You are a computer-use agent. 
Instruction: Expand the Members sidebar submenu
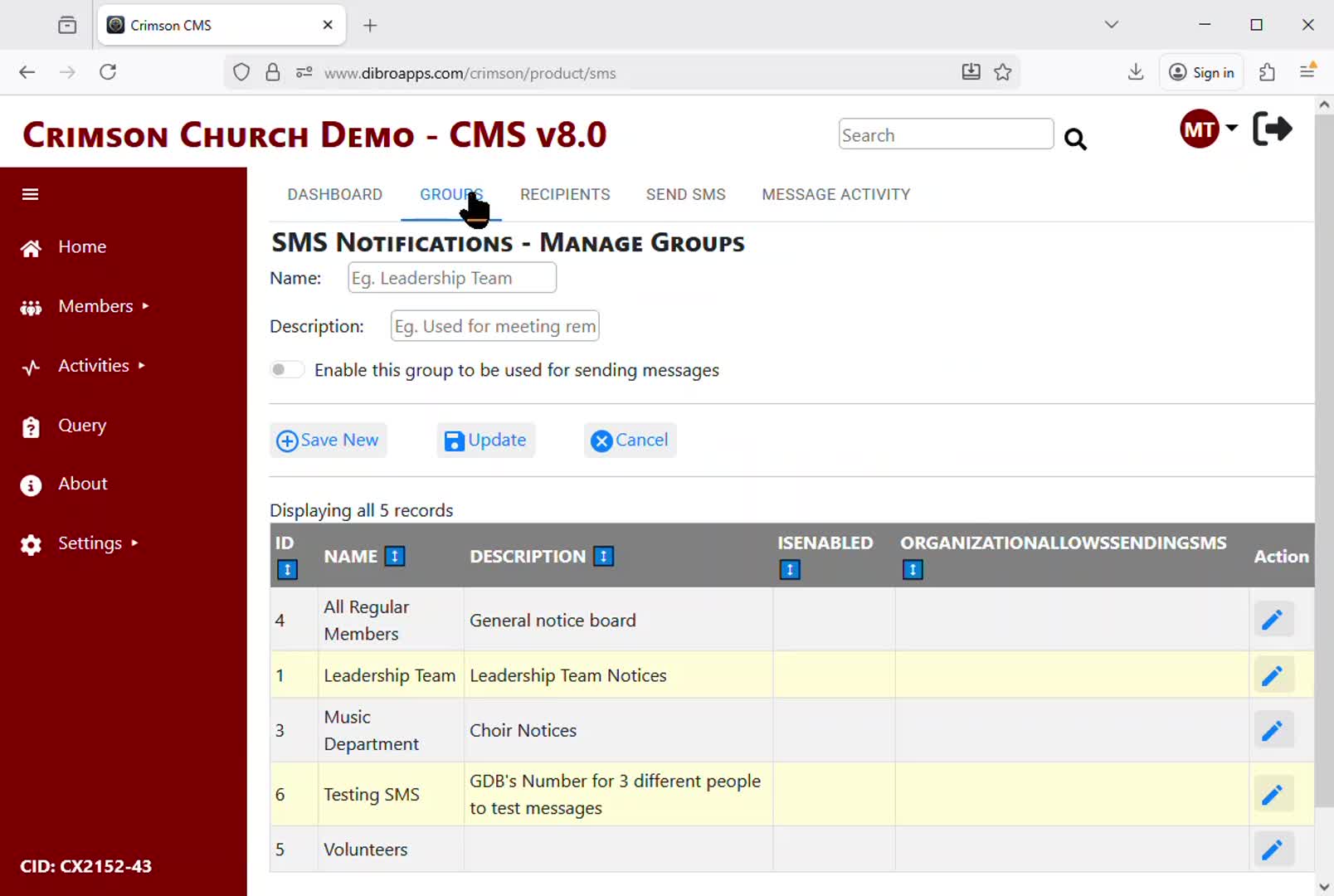95,306
